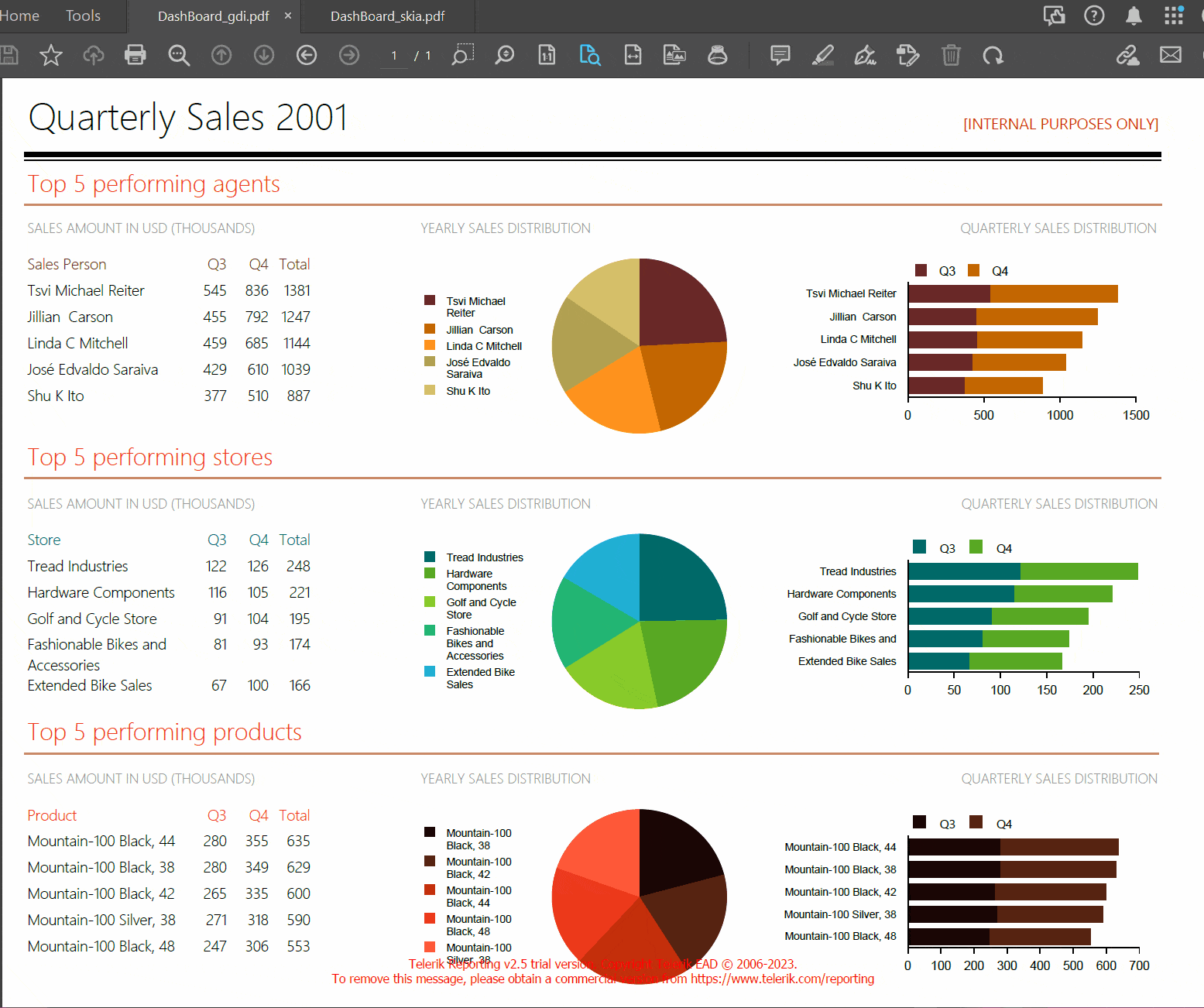This screenshot has width=1204, height=1008.
Task: Open the Home menu
Action: [20, 15]
